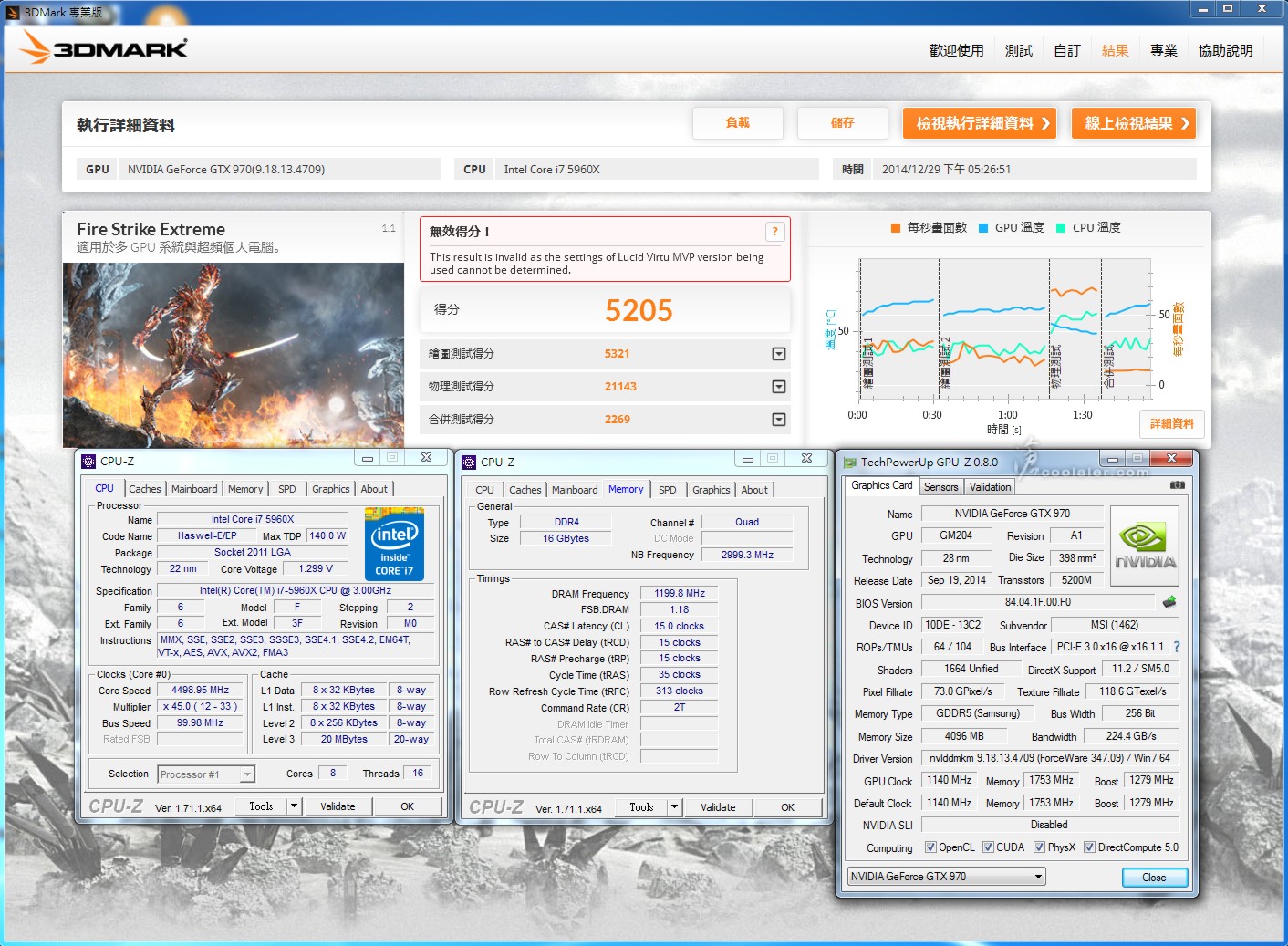This screenshot has height=946, width=1288.
Task: Expand the 合併測試得分 row
Action: point(779,420)
